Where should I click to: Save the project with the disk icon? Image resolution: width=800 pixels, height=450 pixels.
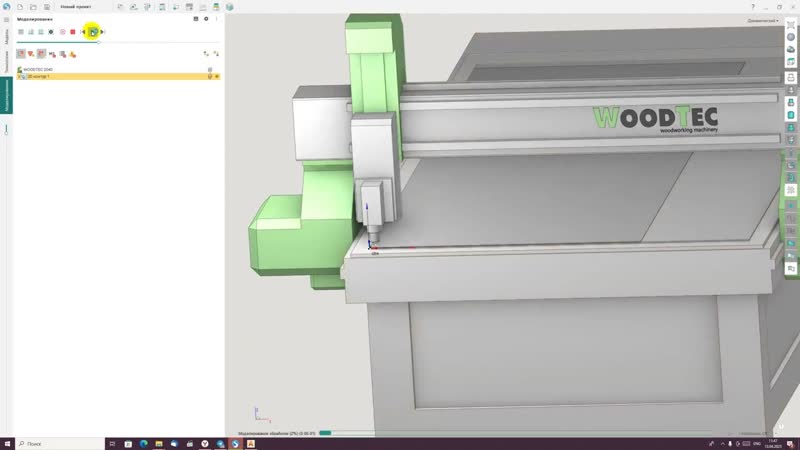(x=46, y=7)
